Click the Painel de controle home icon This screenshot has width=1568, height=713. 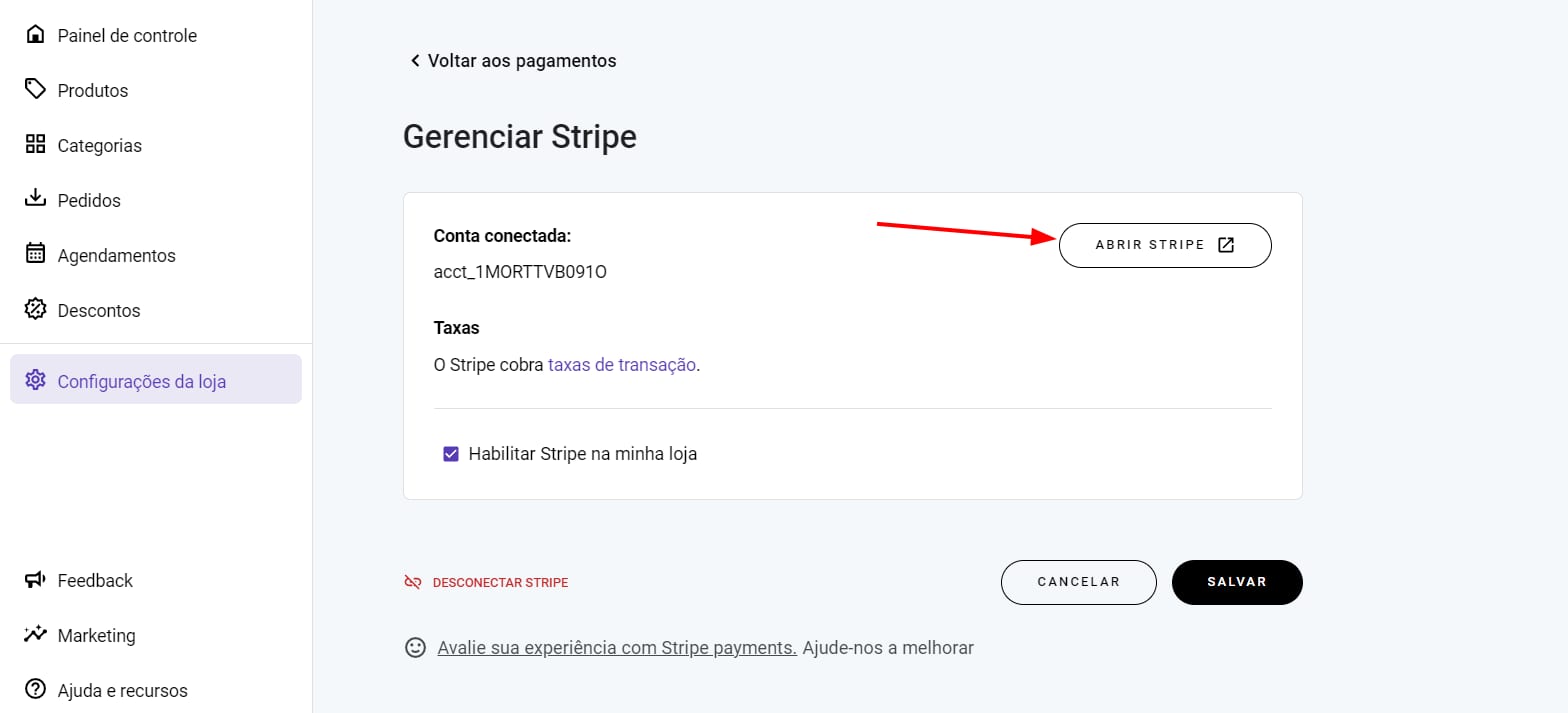35,35
